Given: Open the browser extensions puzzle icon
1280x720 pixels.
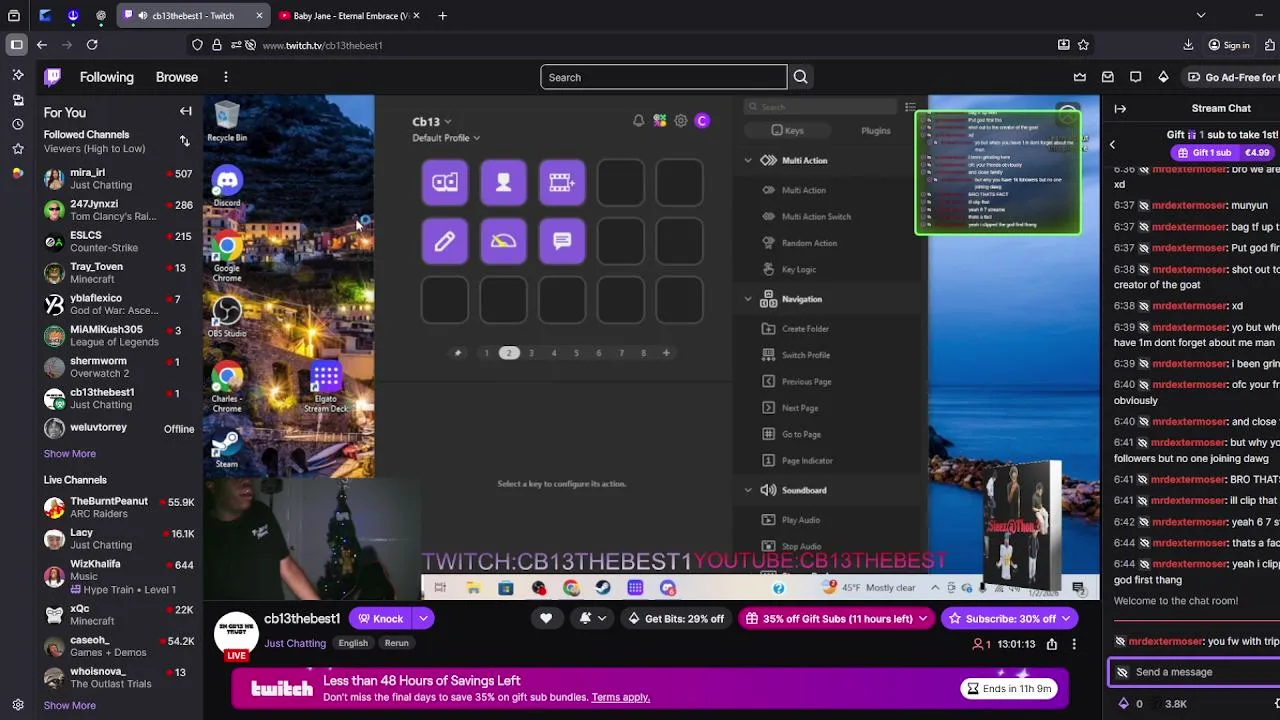Looking at the screenshot, I should click(x=1270, y=45).
